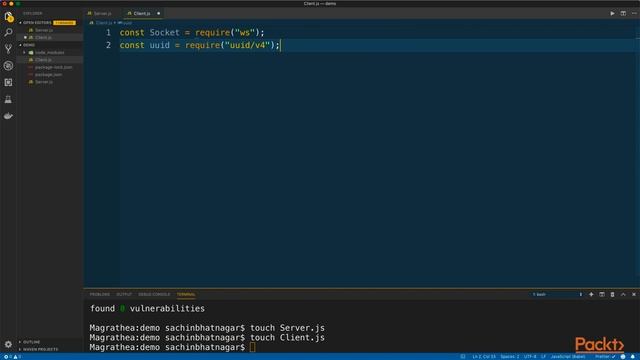Image resolution: width=640 pixels, height=360 pixels.
Task: Click "uuid/v4" string in line 2
Action: (x=247, y=45)
